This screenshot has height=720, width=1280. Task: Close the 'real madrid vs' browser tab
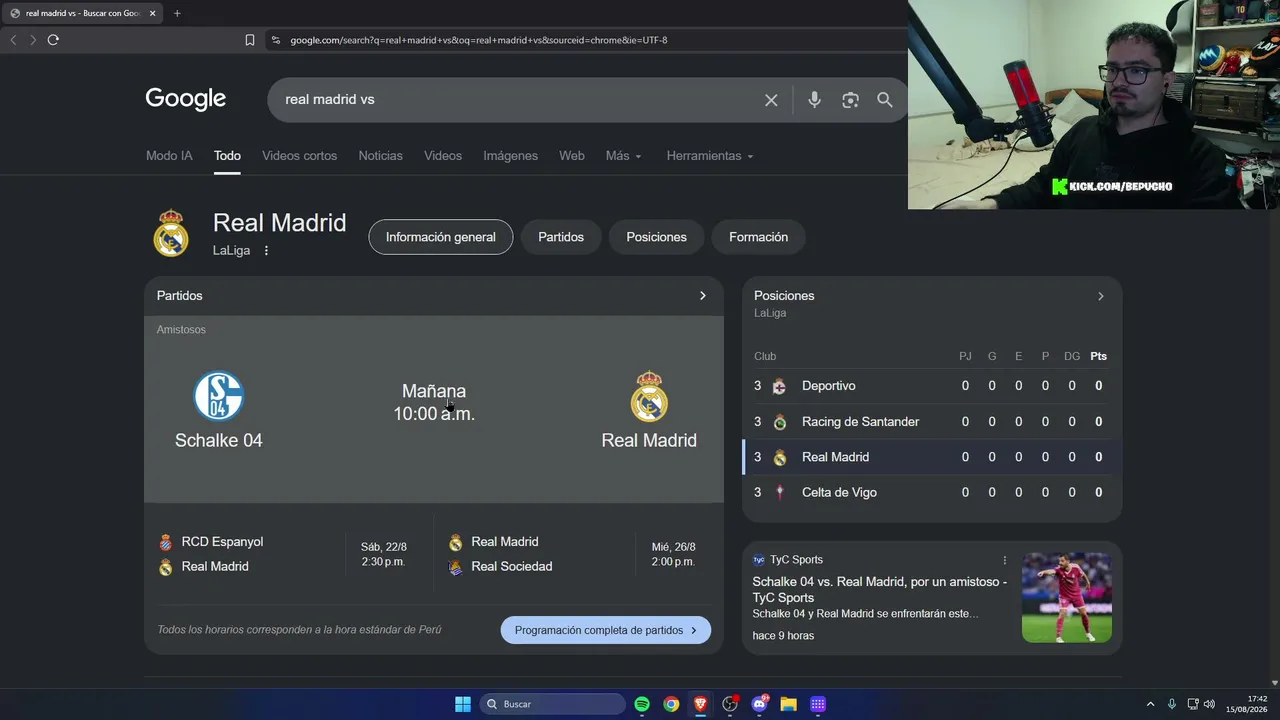tap(153, 13)
